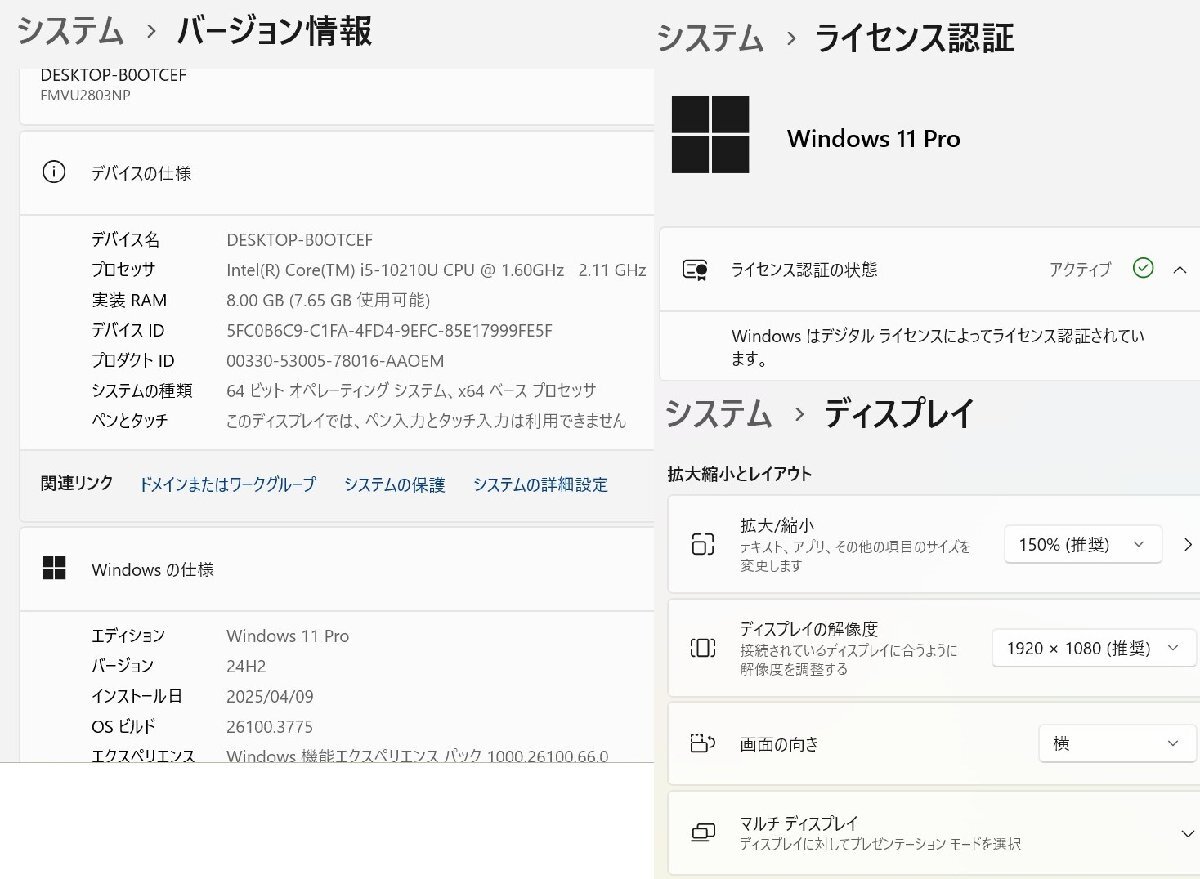
Task: Click the multi display icon
Action: click(703, 833)
